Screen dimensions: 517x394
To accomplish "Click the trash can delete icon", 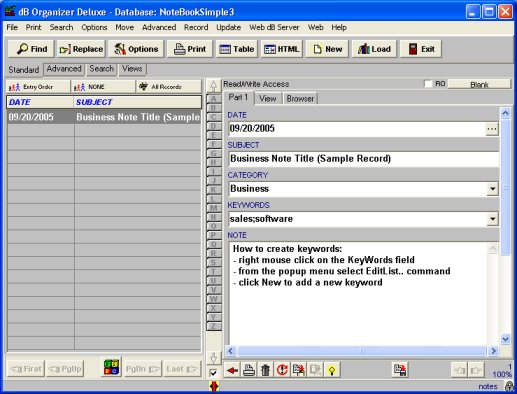I will [x=265, y=370].
